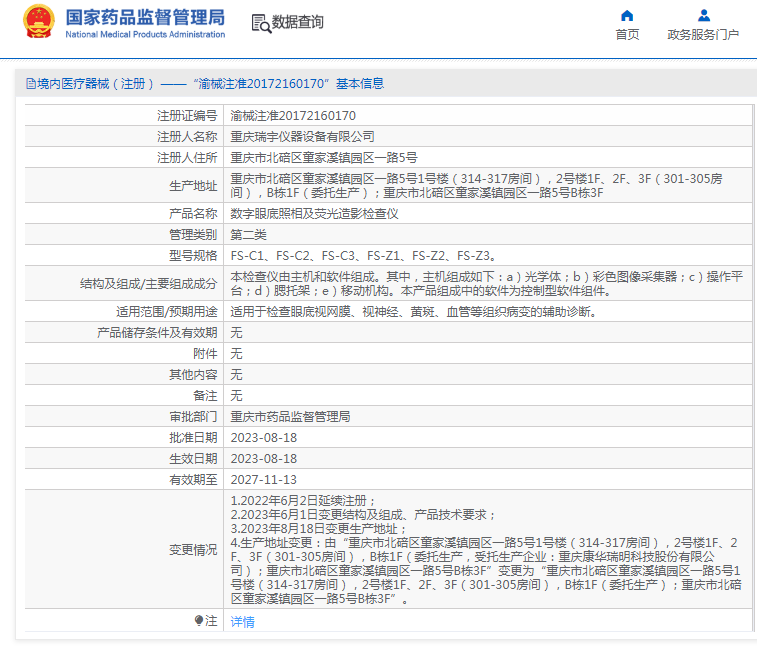
Task: Click the 基本信息 section header title
Action: 205,84
